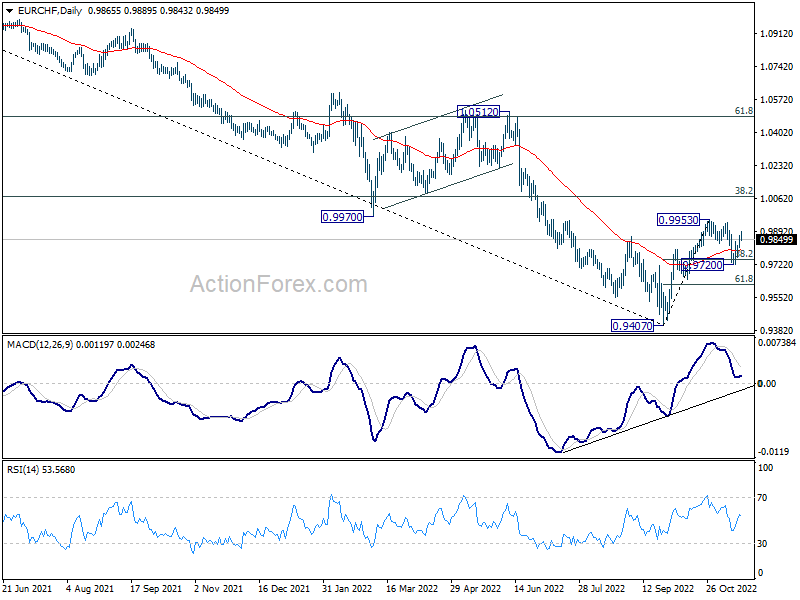800x600 pixels.
Task: Click the MACD zero level 0.00 label
Action: click(767, 384)
